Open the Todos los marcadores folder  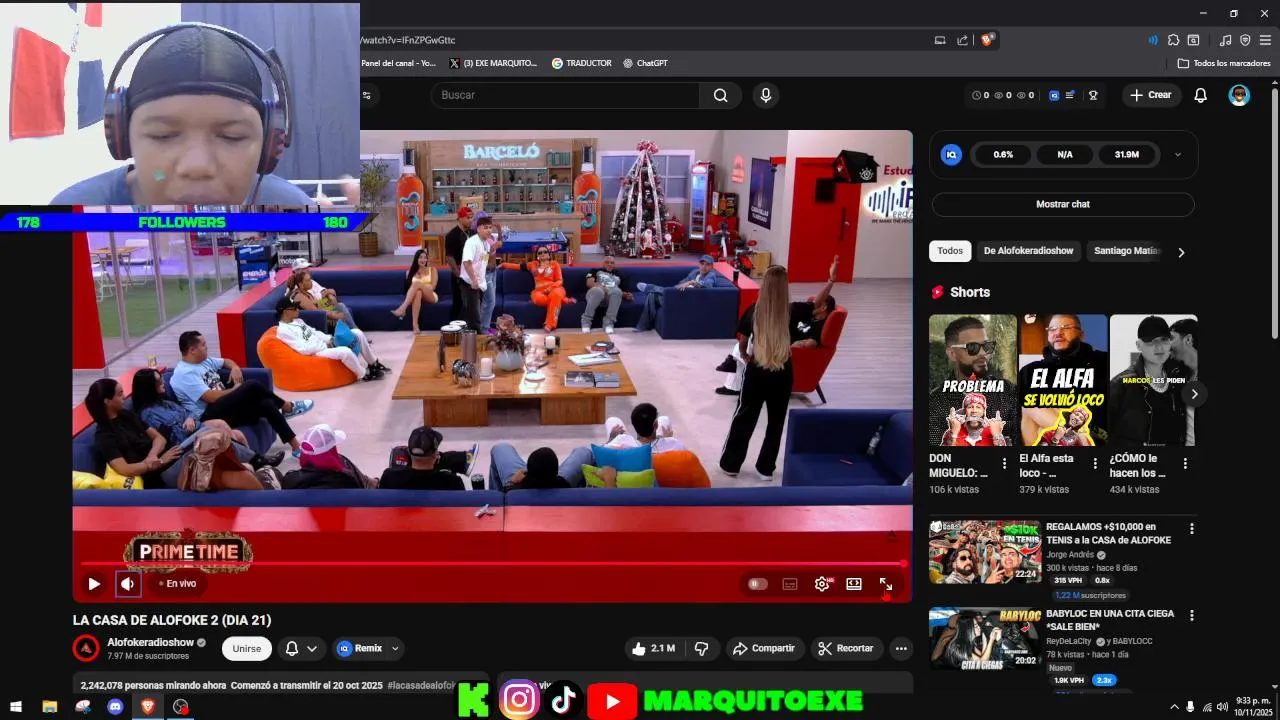tap(1224, 63)
